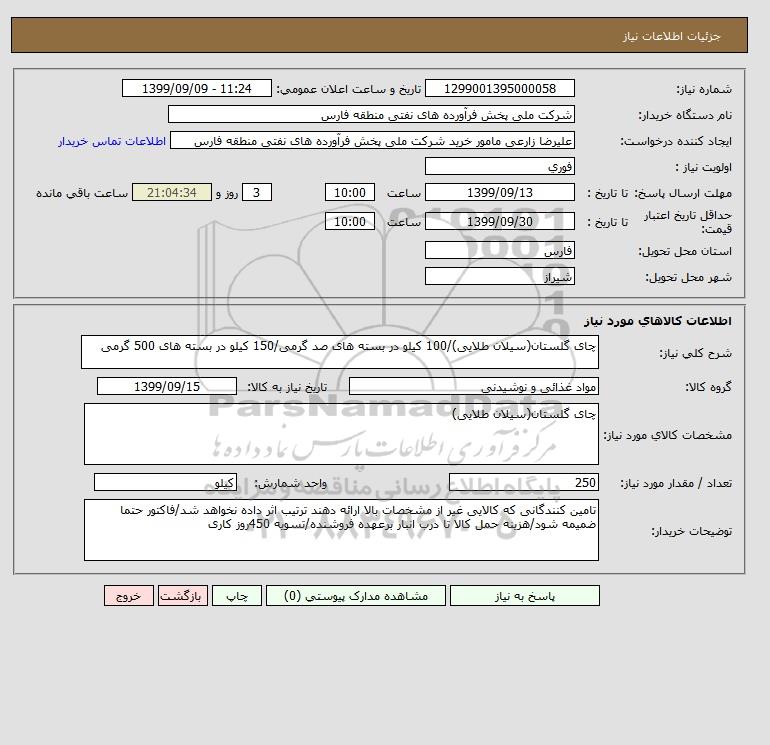The image size is (770, 745).
Task: Click the label 'حداقل تاریخ اعتبار قیمت:'
Action: [688, 222]
